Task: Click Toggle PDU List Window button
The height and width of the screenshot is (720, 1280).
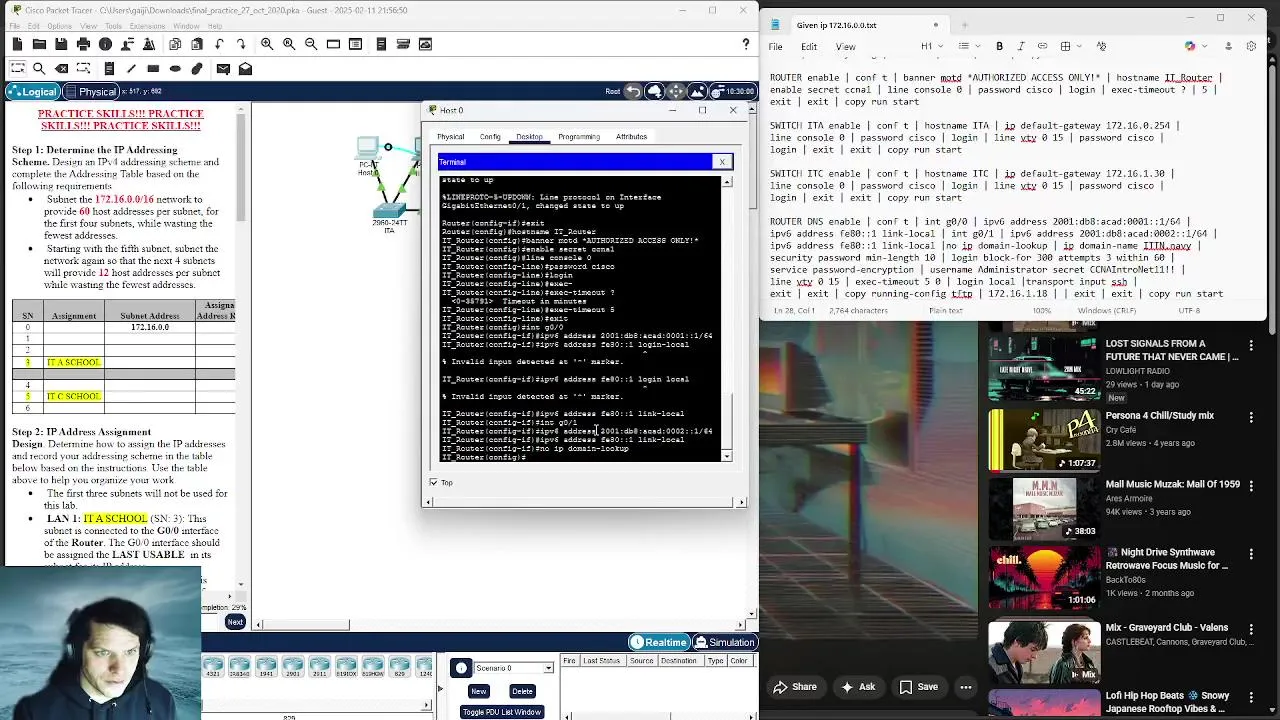Action: coord(501,712)
